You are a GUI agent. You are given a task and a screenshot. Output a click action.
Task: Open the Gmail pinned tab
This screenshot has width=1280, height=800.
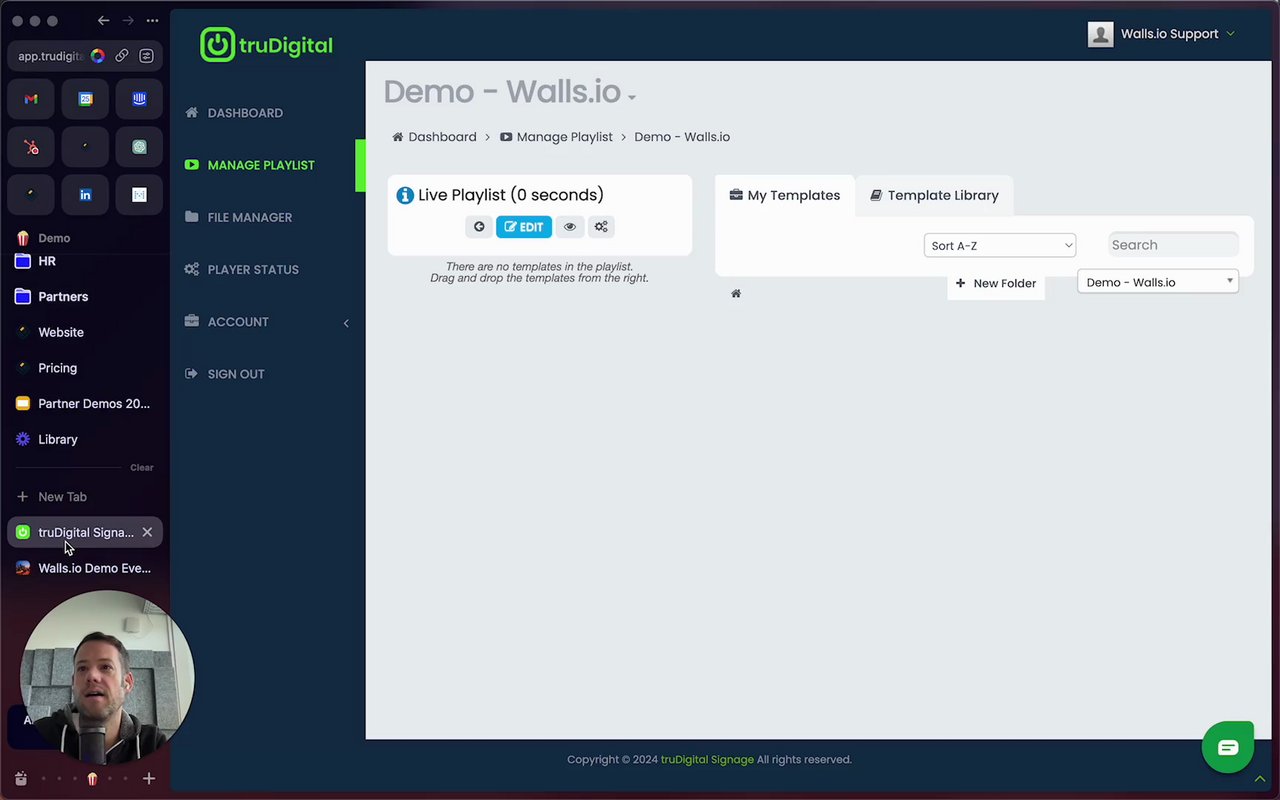pos(31,99)
